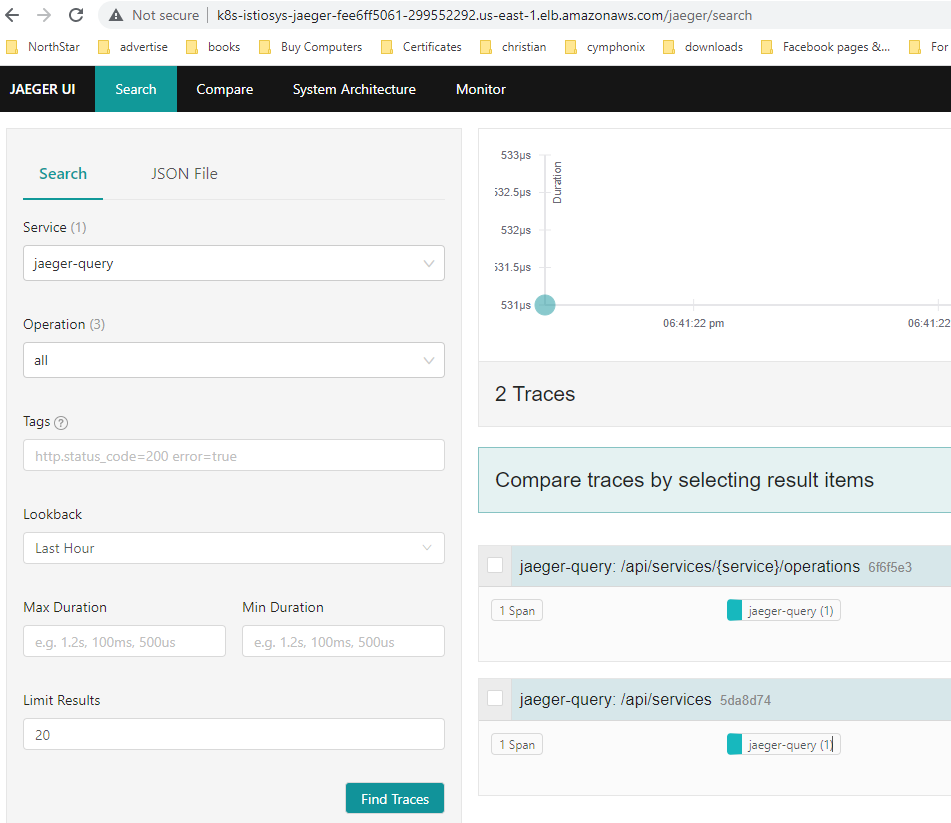Focus the Tags input field
This screenshot has width=951, height=823.
pyautogui.click(x=234, y=455)
